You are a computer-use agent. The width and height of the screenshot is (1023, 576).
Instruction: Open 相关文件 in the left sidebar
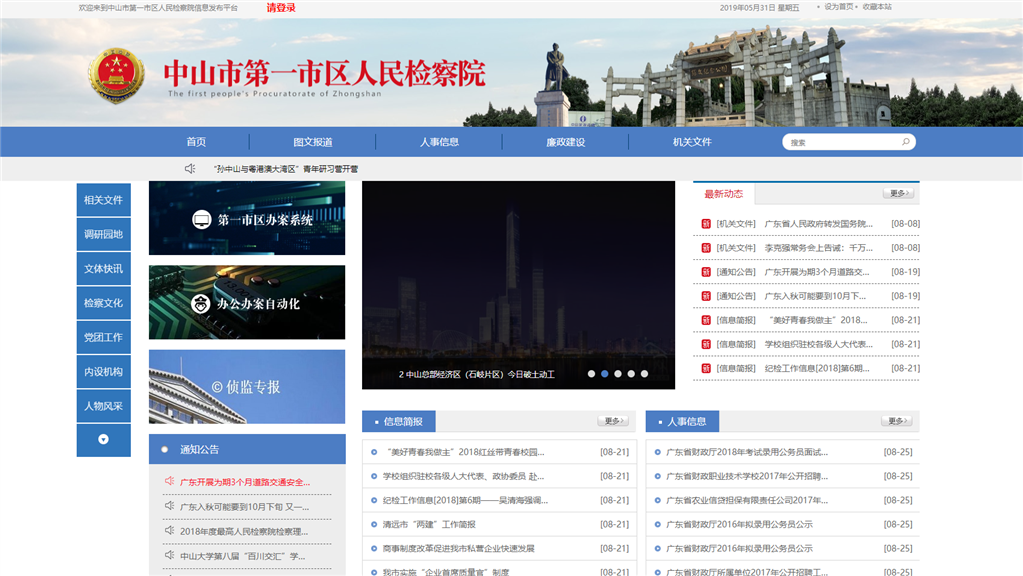103,200
